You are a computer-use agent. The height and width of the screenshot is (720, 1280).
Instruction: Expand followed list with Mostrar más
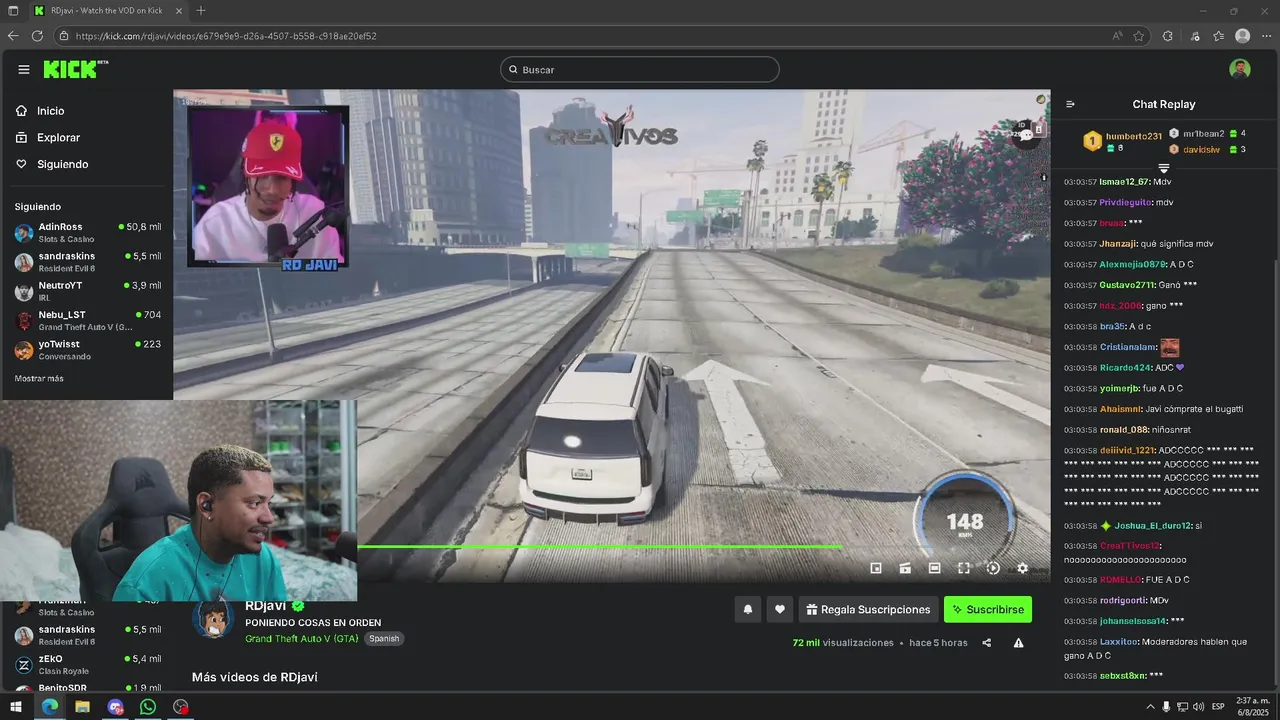coord(39,379)
